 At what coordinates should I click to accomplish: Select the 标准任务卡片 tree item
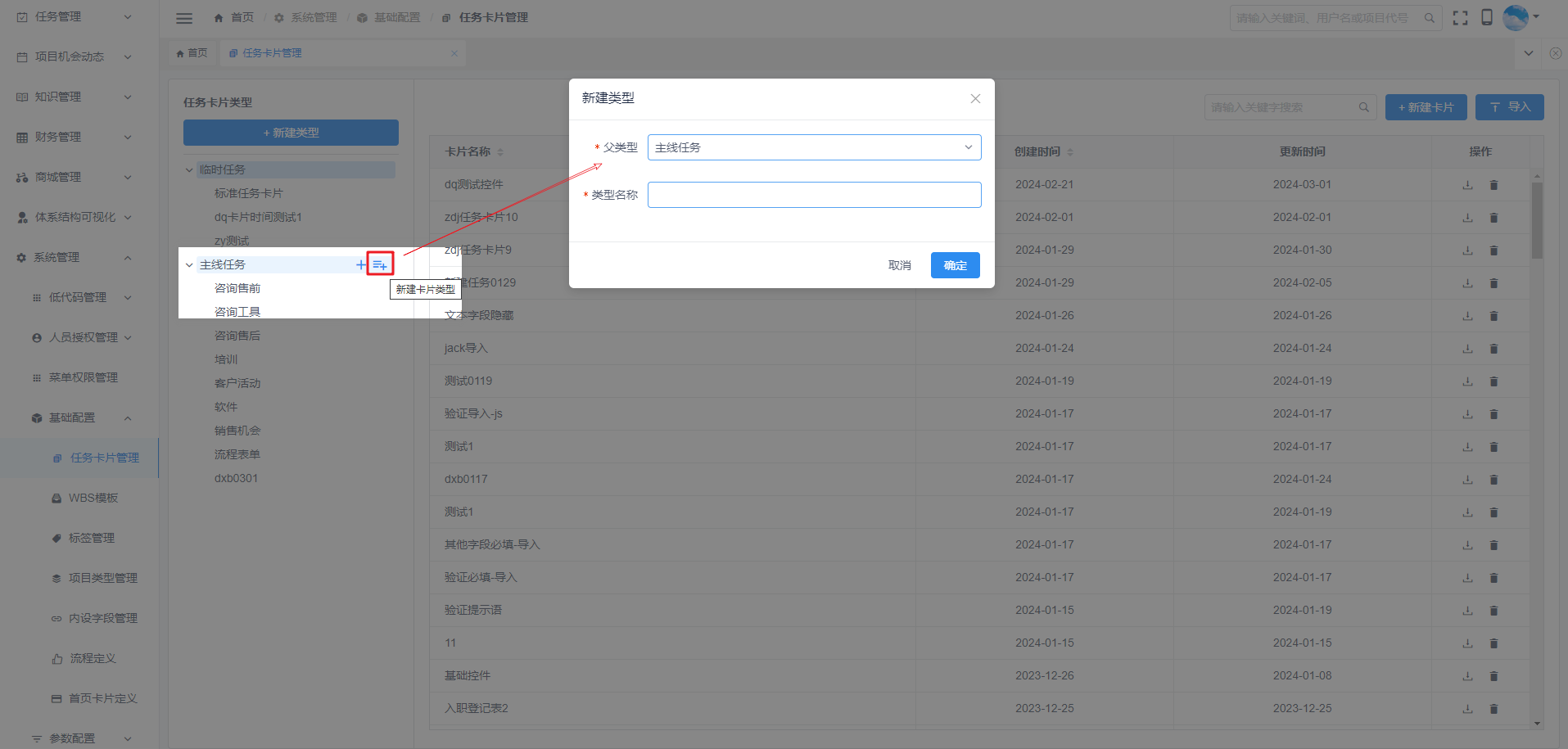tap(248, 193)
